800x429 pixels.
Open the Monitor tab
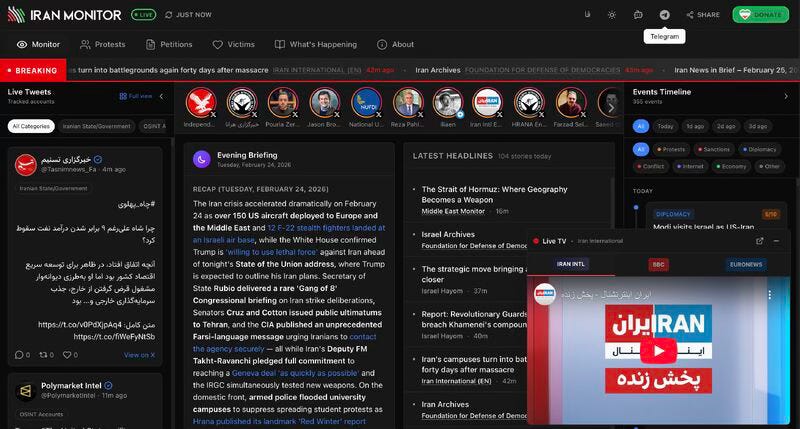(x=38, y=44)
